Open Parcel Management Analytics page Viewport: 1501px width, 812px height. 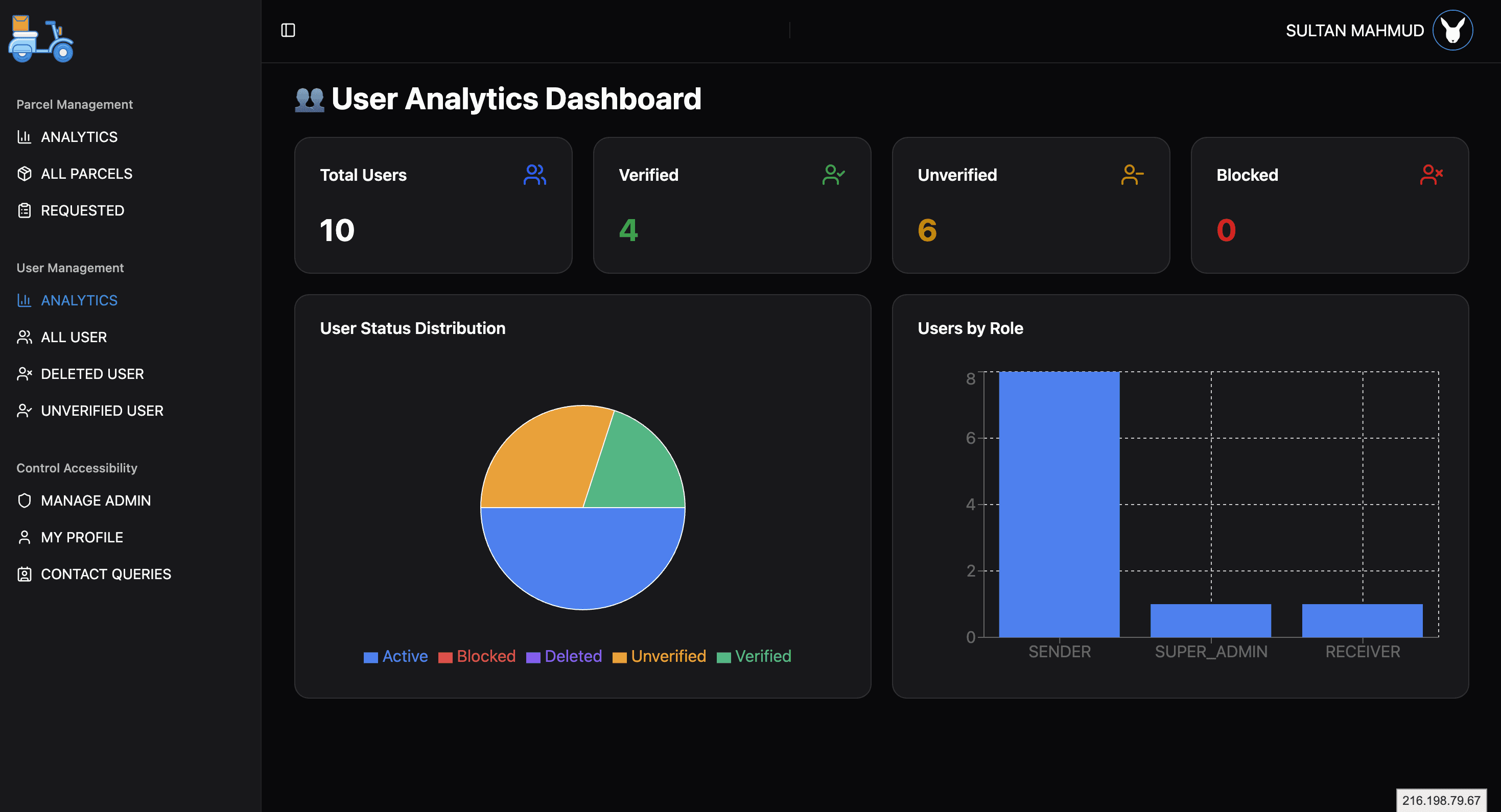click(79, 137)
